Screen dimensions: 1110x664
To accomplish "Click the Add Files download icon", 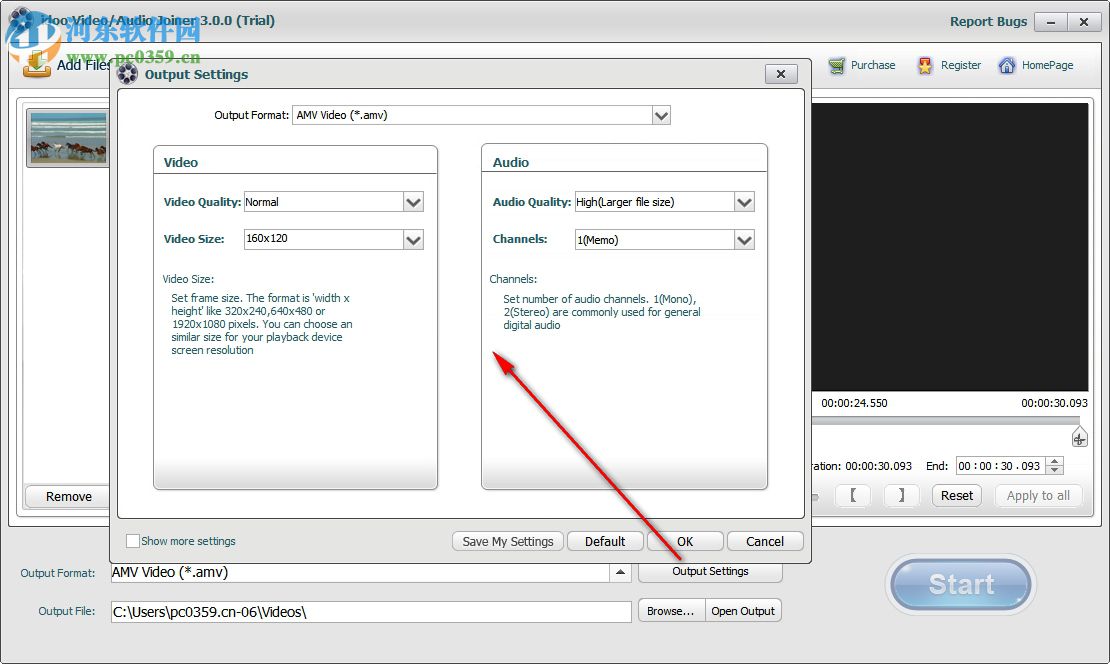I will pyautogui.click(x=37, y=64).
